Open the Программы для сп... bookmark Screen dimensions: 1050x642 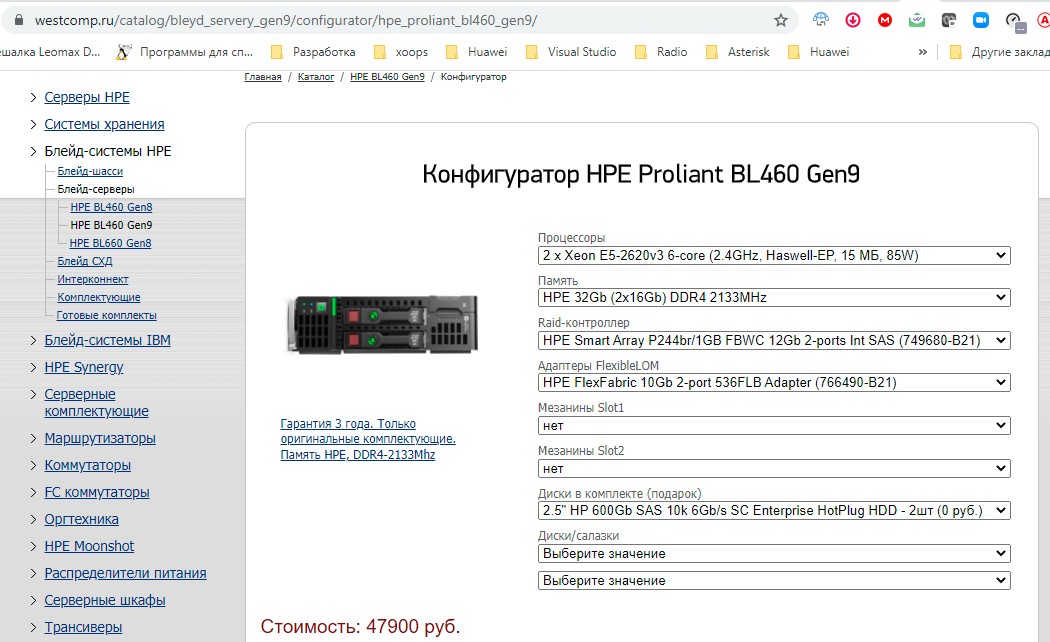click(x=184, y=52)
